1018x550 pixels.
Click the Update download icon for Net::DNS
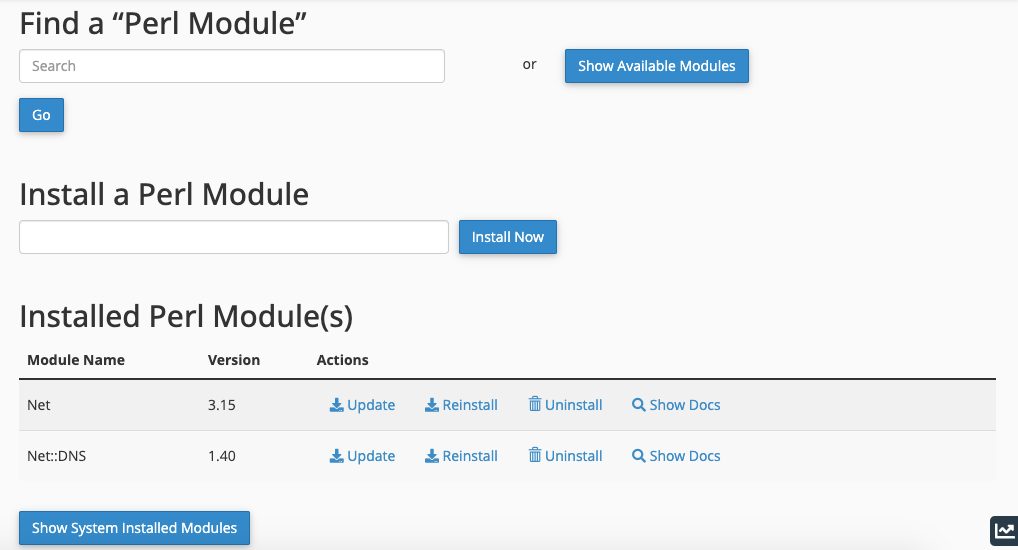[x=337, y=456]
